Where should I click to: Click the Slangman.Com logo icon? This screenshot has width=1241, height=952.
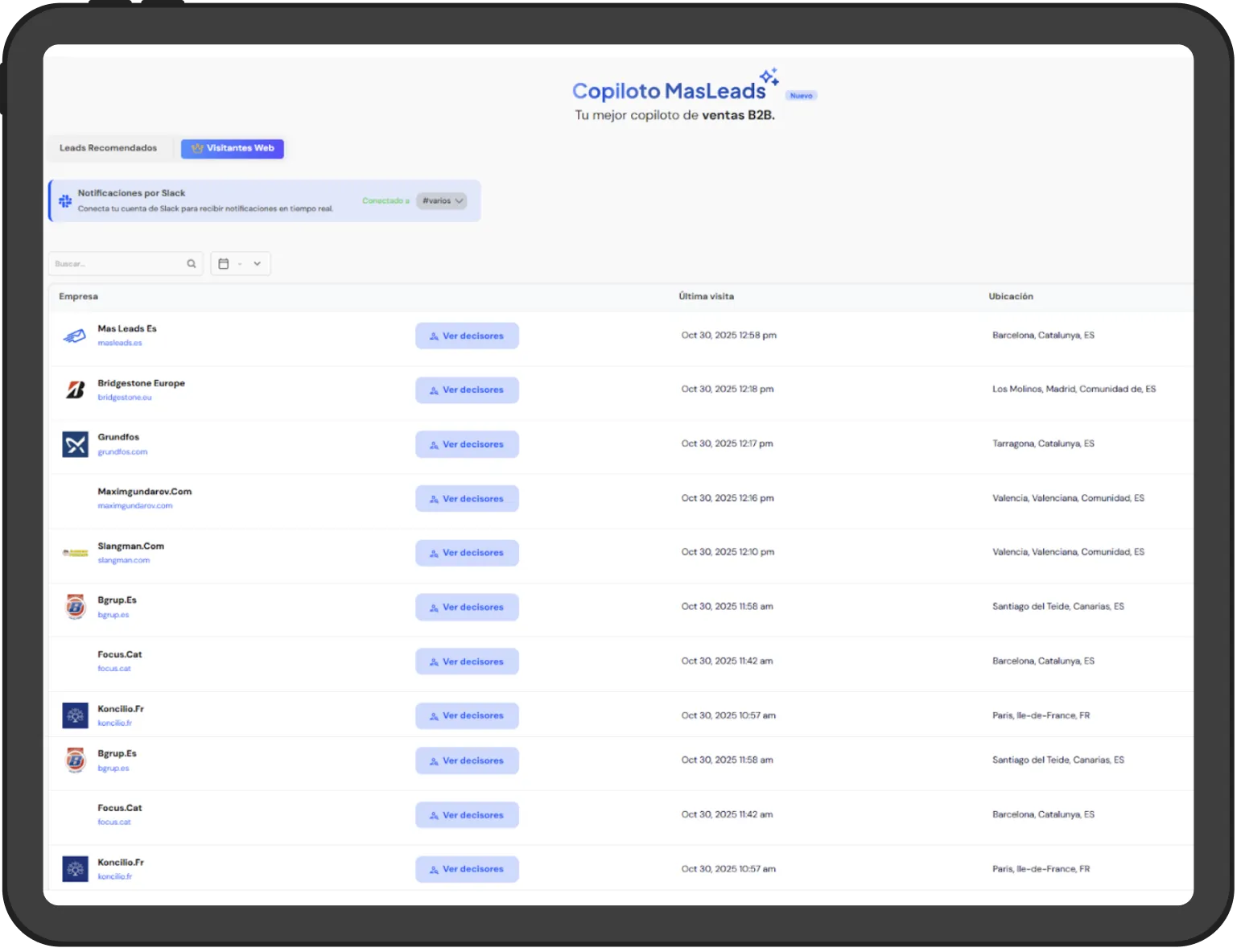click(75, 553)
